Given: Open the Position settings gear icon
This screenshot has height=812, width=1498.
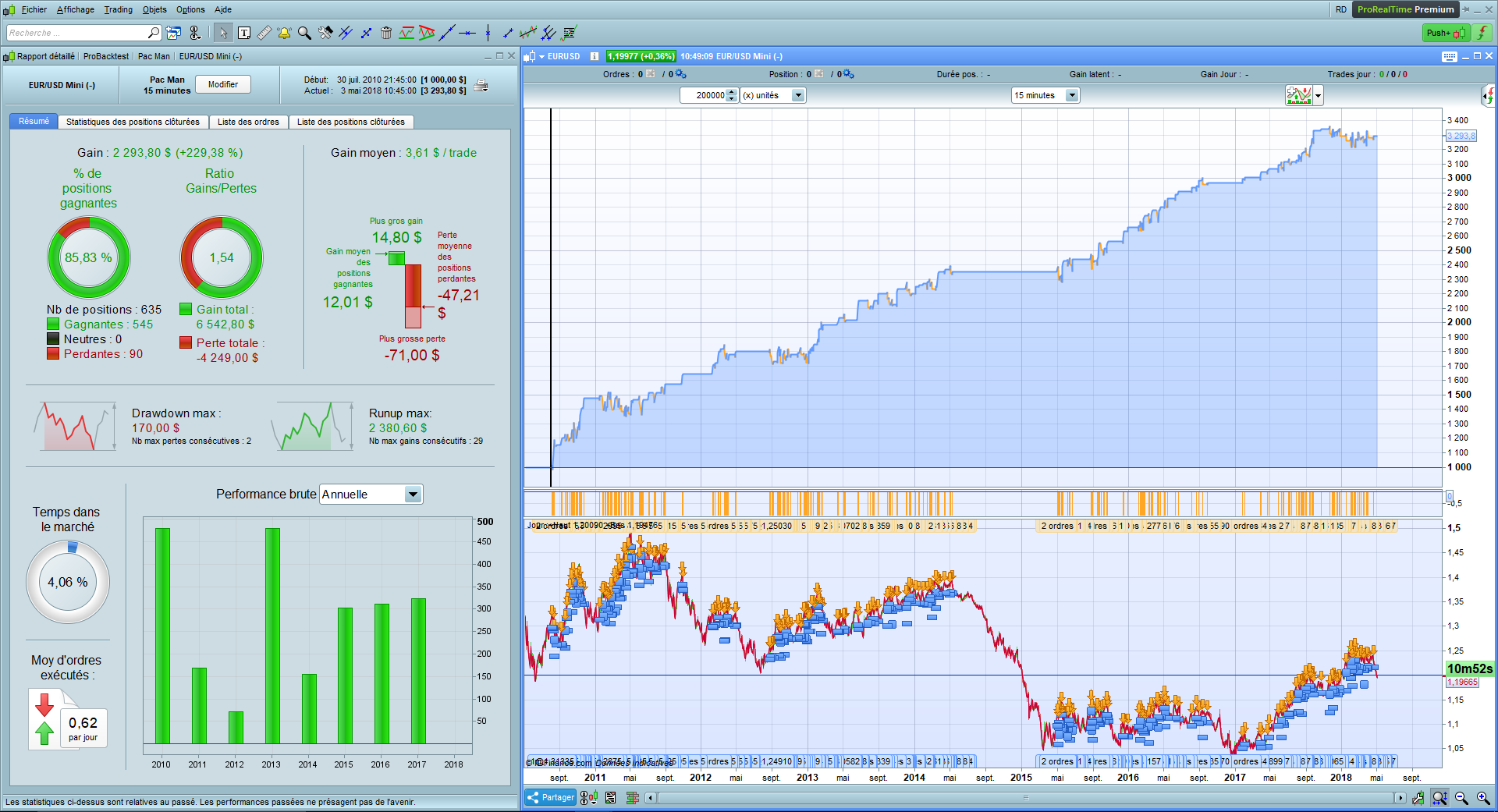Looking at the screenshot, I should click(849, 74).
